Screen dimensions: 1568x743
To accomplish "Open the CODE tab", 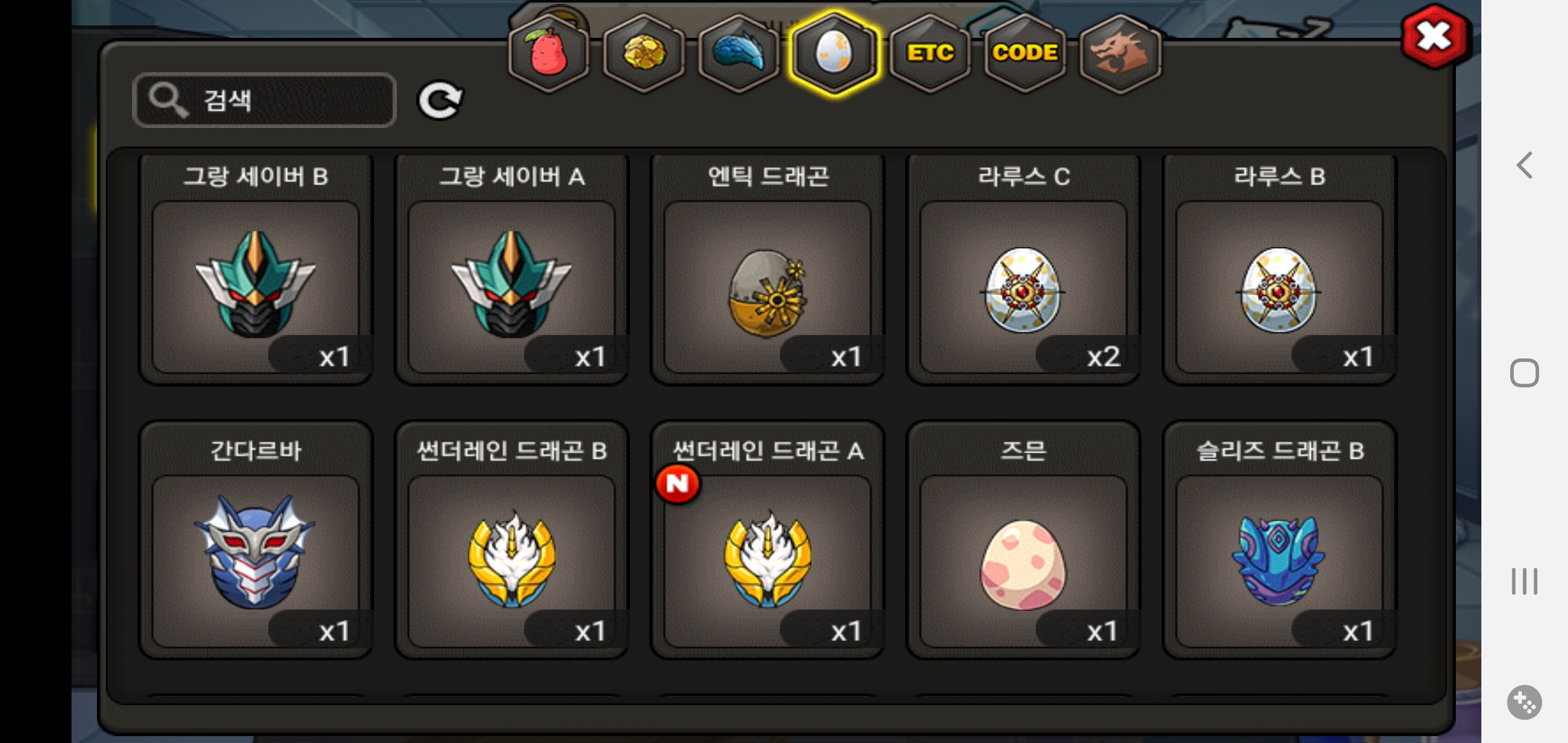I will [1025, 53].
